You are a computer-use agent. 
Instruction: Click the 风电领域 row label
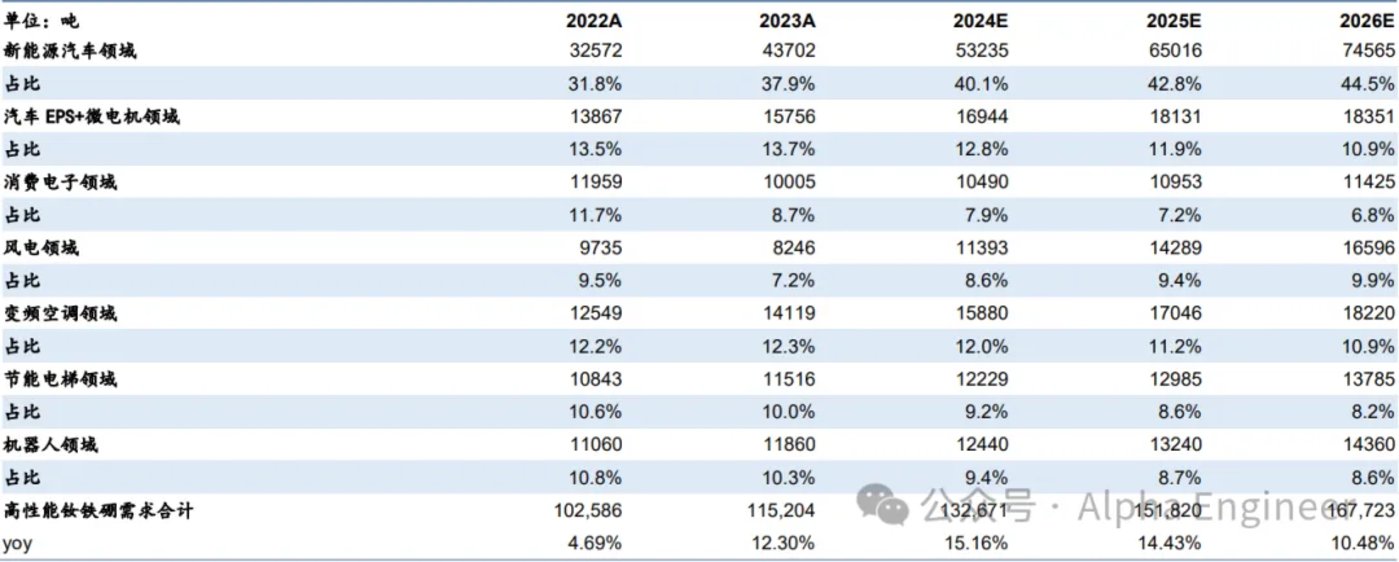(42, 248)
